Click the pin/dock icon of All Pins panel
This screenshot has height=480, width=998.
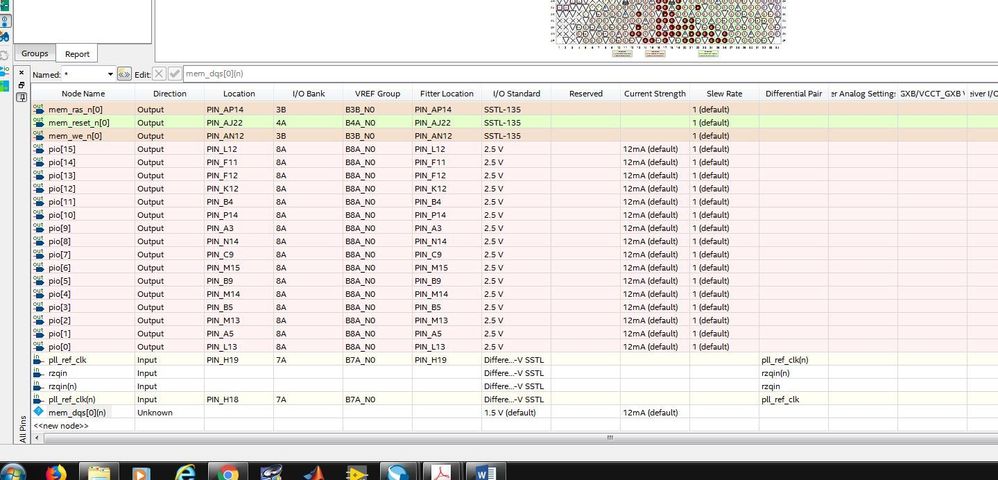[x=21, y=97]
